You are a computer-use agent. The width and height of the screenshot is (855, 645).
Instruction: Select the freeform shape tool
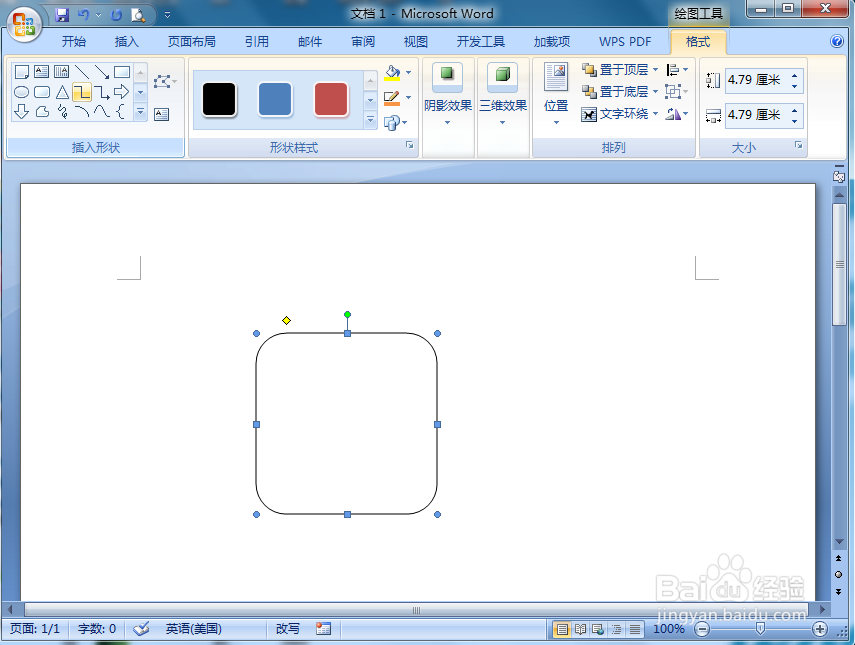click(41, 112)
